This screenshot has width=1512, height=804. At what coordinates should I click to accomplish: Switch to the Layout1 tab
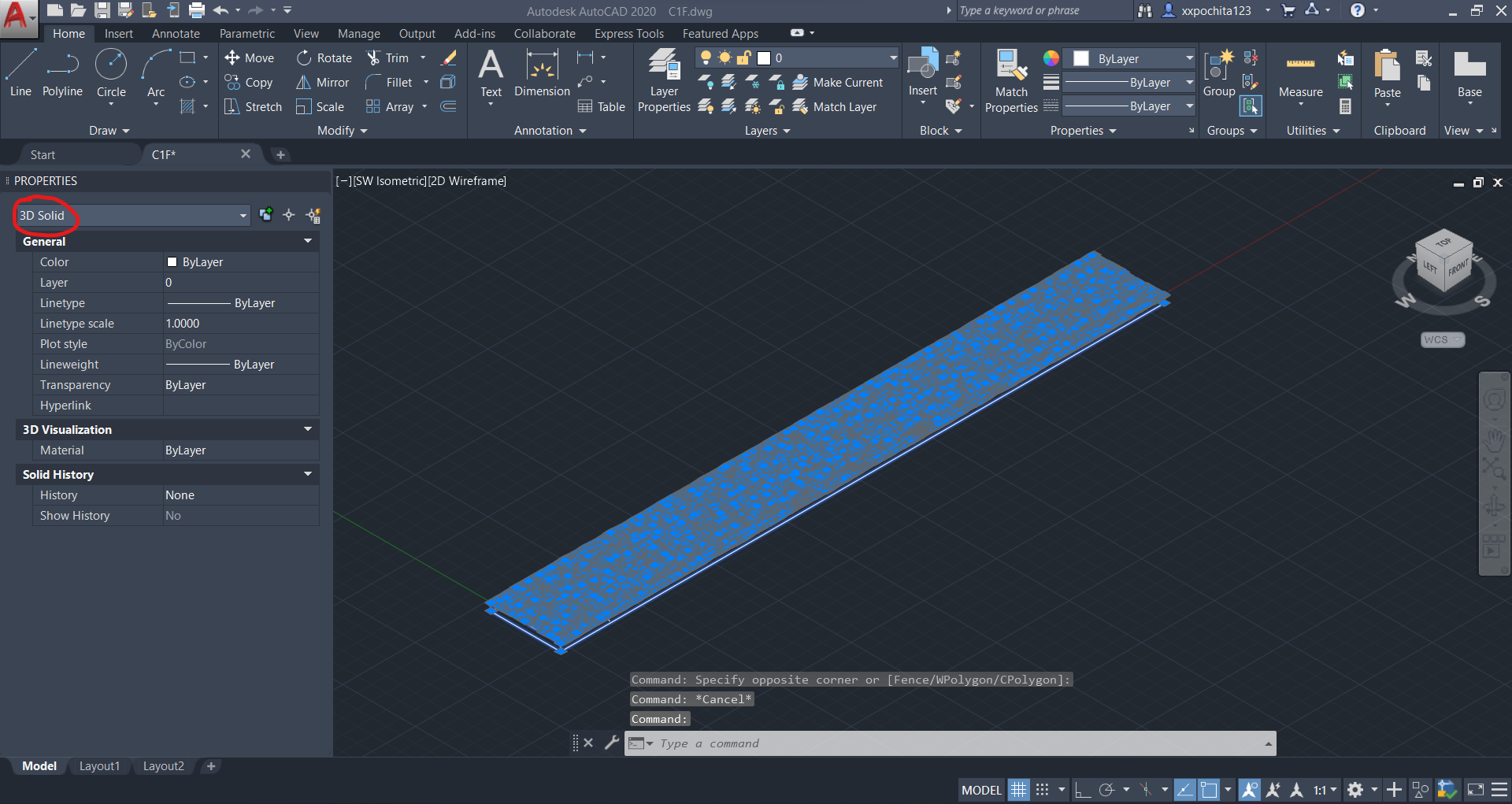[x=99, y=765]
